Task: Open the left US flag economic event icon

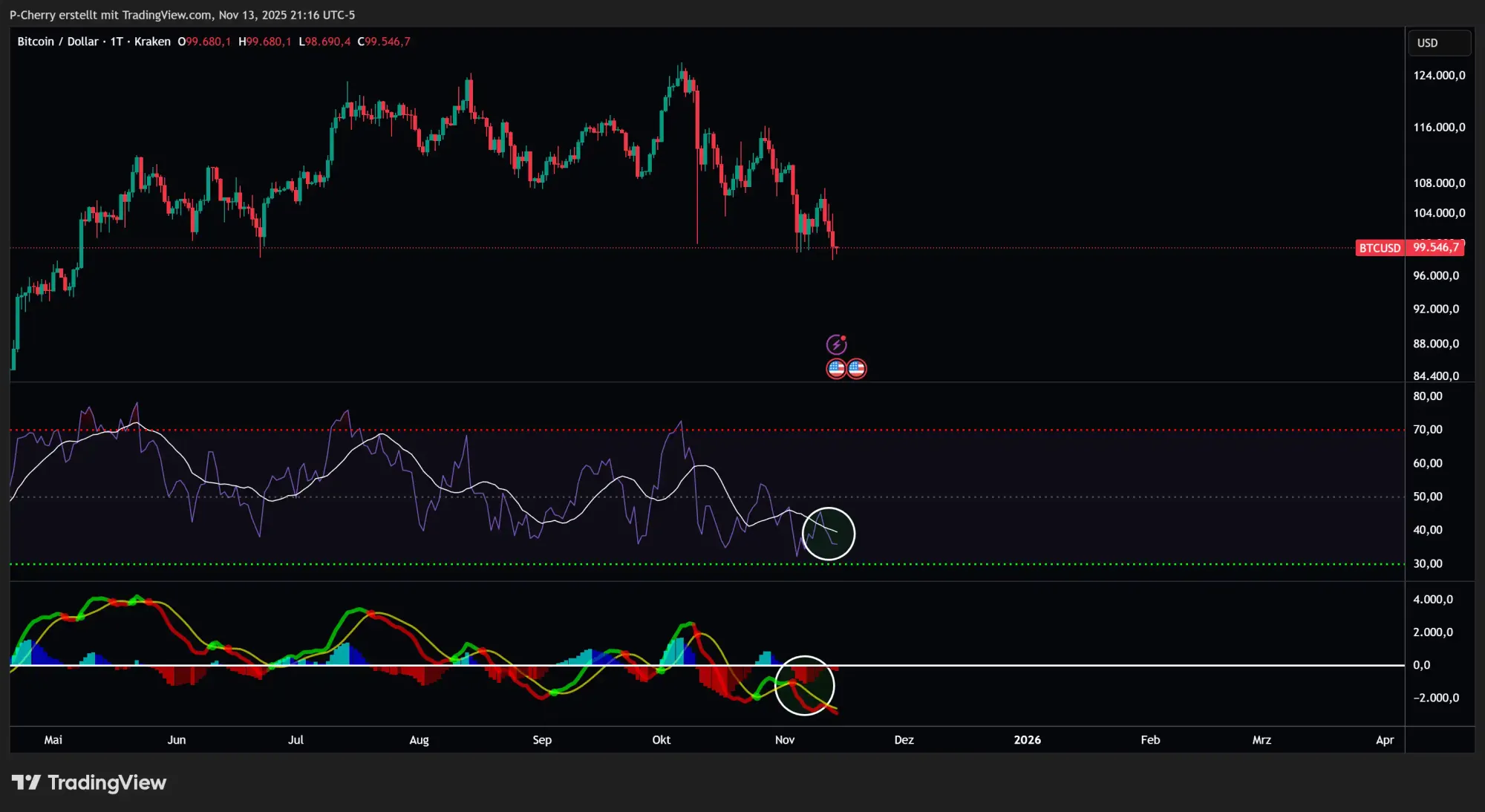Action: coord(835,367)
